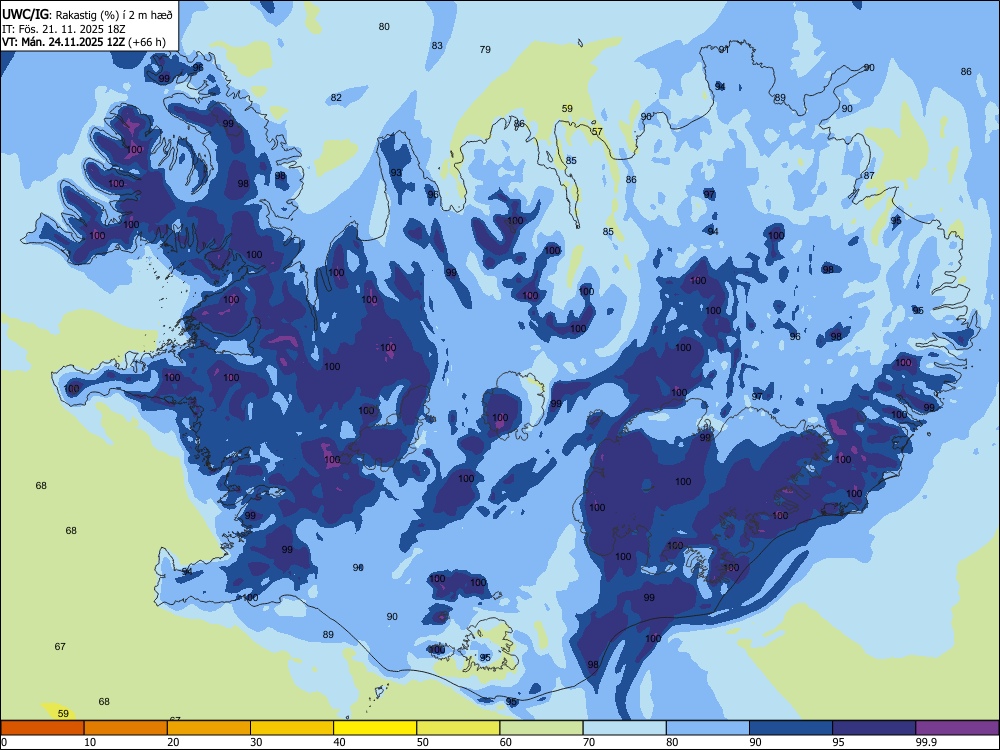Choose the medium blue 90–95 legend swatch
Image resolution: width=1000 pixels, height=750 pixels.
coord(791,728)
